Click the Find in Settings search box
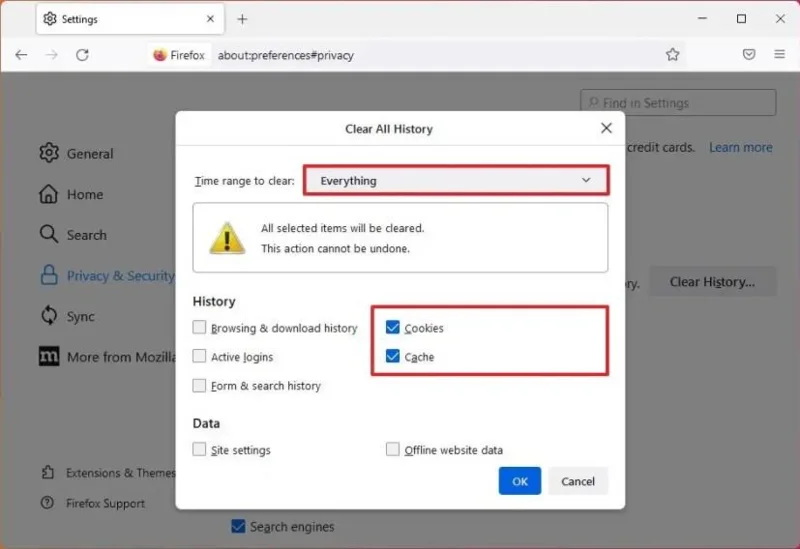This screenshot has width=800, height=549. (678, 103)
